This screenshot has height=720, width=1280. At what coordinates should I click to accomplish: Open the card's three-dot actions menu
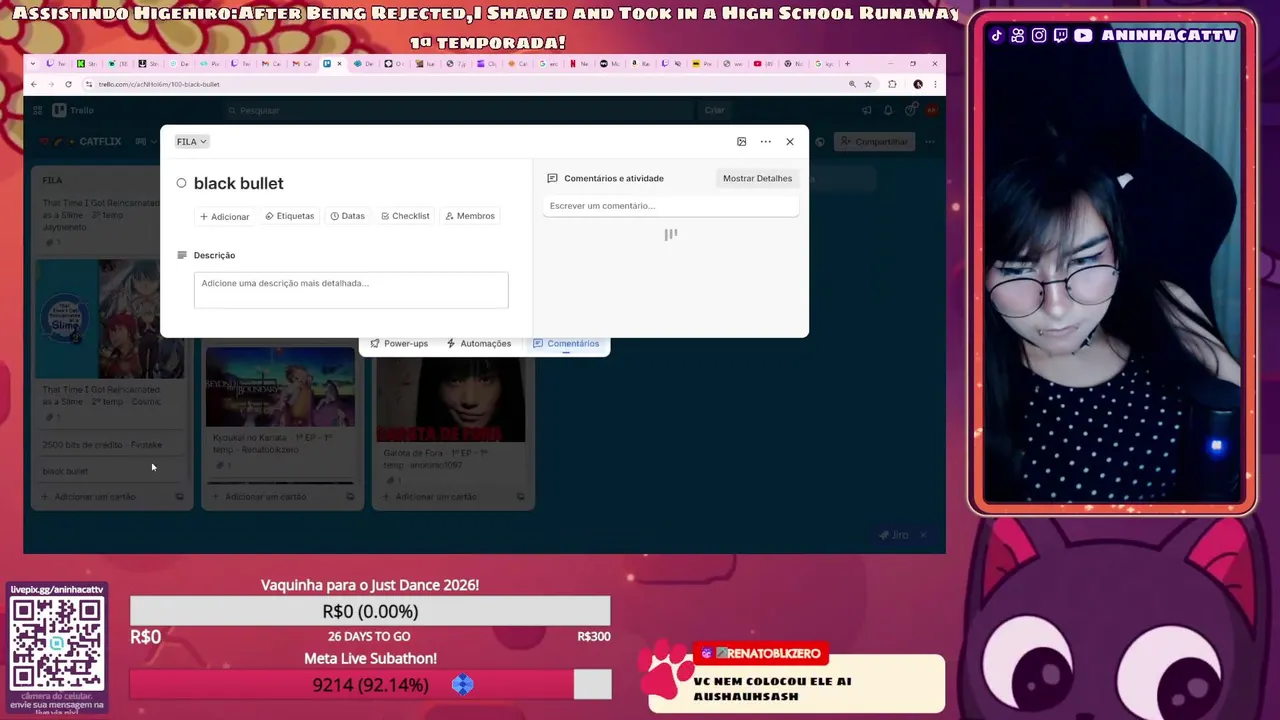[765, 141]
